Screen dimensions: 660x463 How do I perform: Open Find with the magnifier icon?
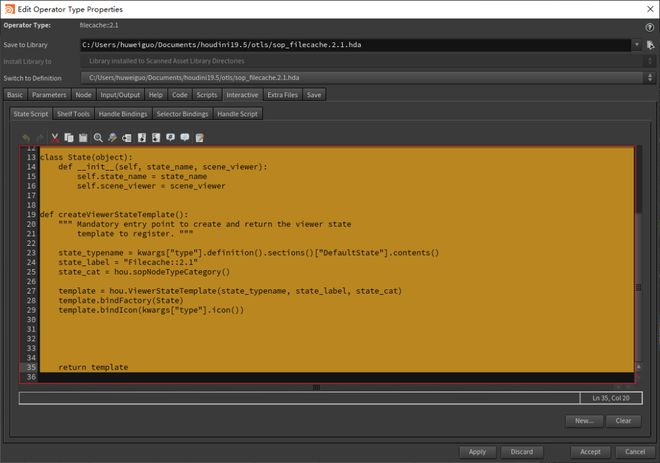98,136
